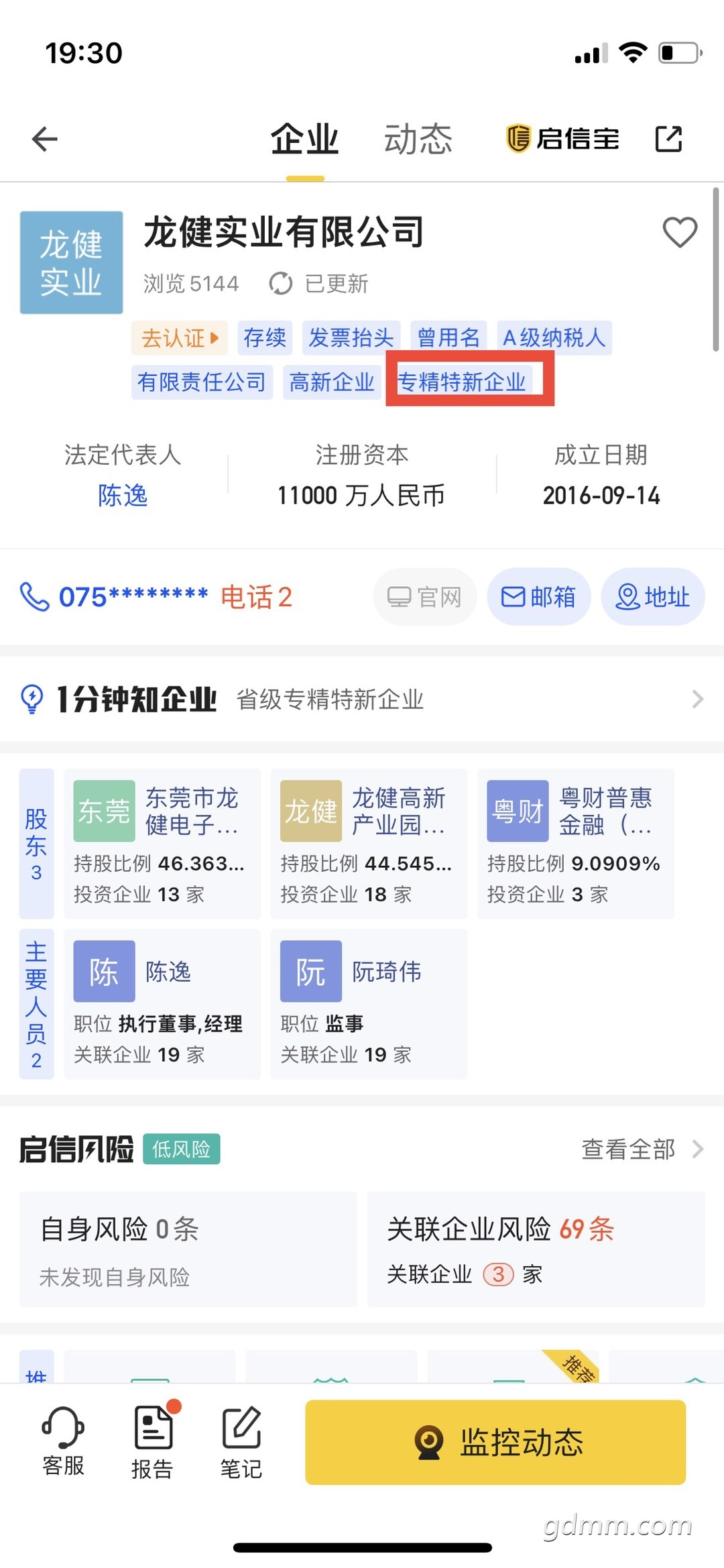Tap the 未发现自身风险 text
Screen dimensions: 724x1568
coord(115,1277)
